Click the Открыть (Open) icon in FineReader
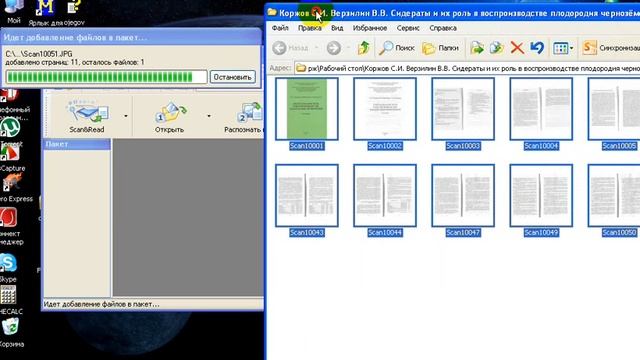 click(170, 116)
